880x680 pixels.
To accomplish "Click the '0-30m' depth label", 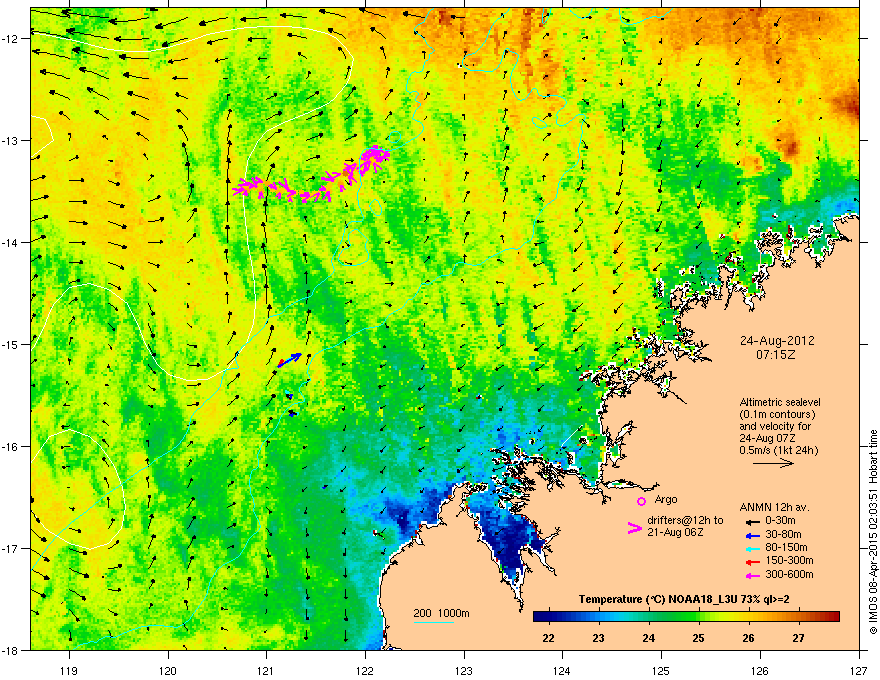I will [x=781, y=521].
